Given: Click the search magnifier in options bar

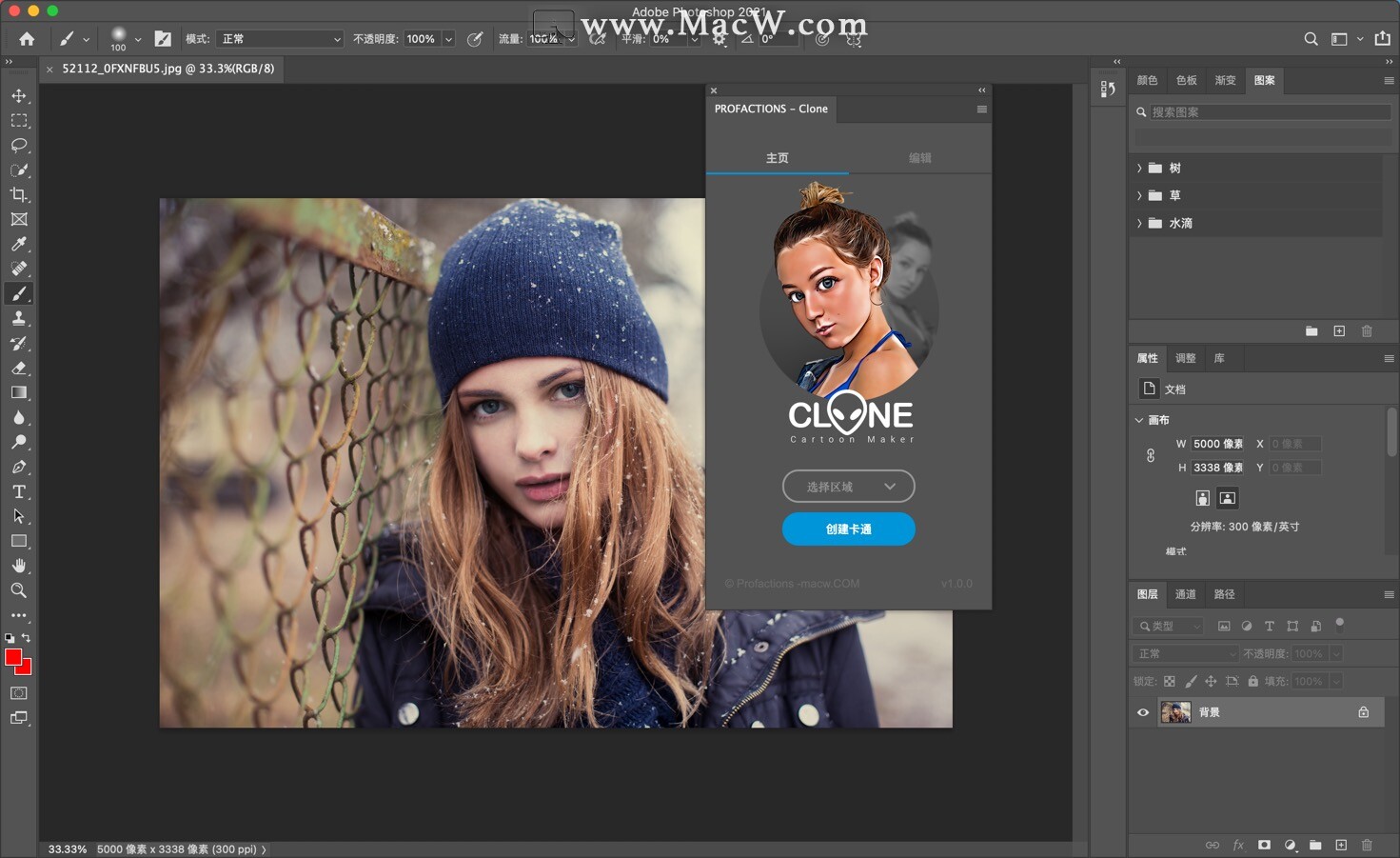Looking at the screenshot, I should [1311, 39].
